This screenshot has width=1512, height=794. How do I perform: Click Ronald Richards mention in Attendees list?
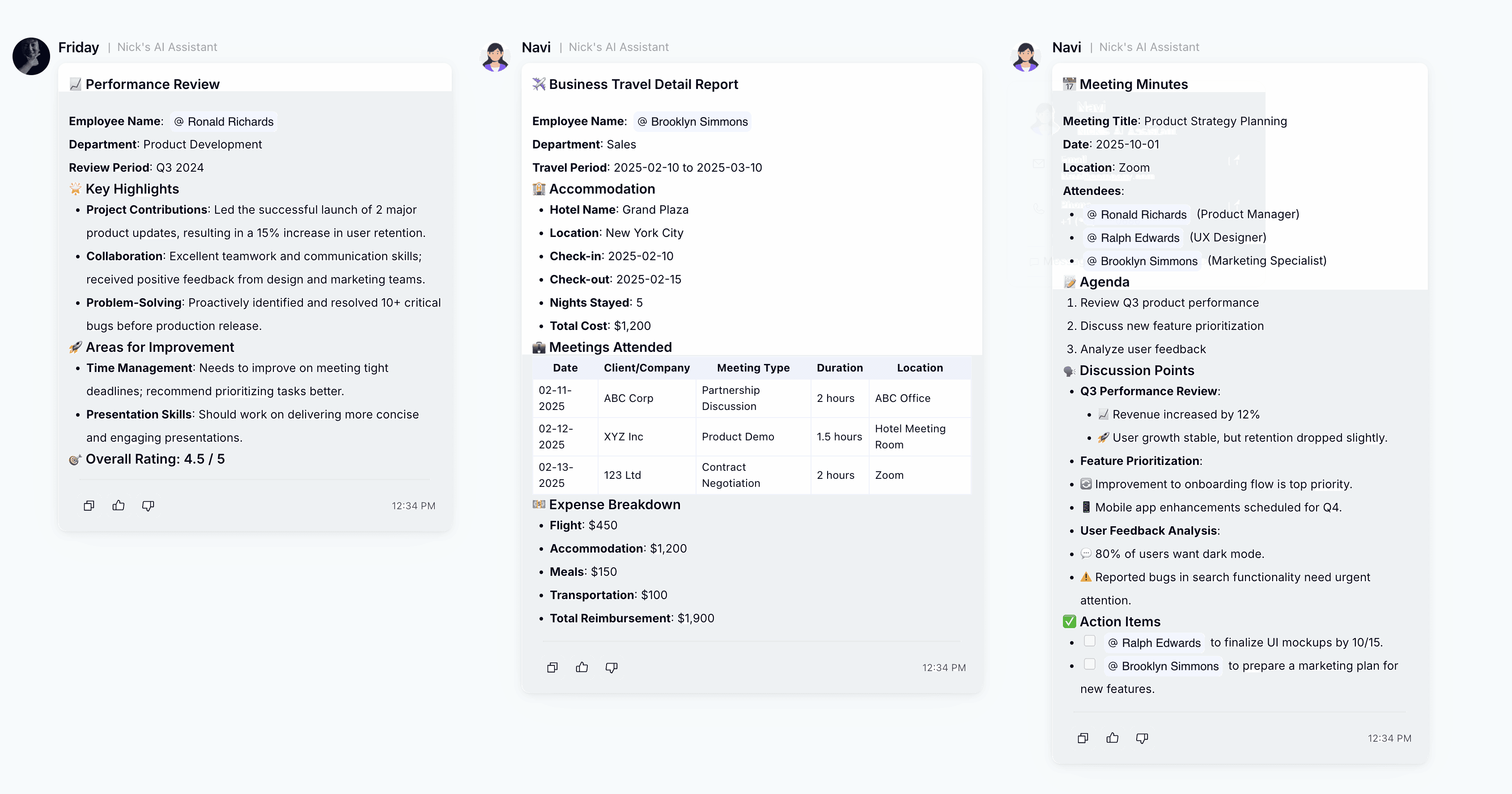point(1137,215)
